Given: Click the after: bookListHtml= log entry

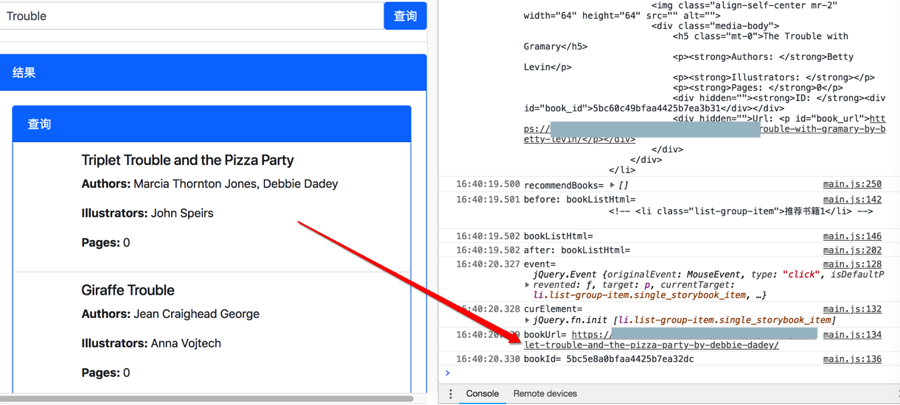Looking at the screenshot, I should pos(577,250).
